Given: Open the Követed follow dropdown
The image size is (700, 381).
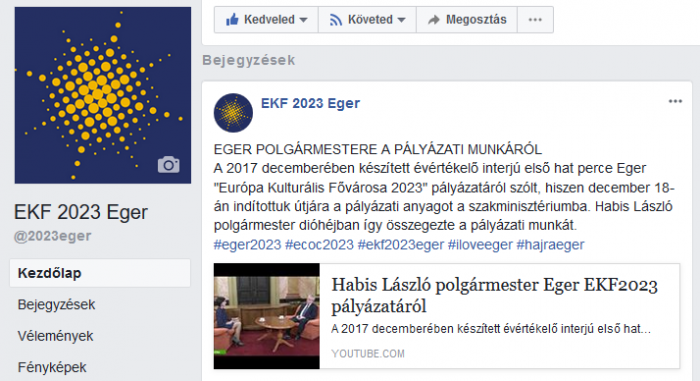Looking at the screenshot, I should coord(367,20).
